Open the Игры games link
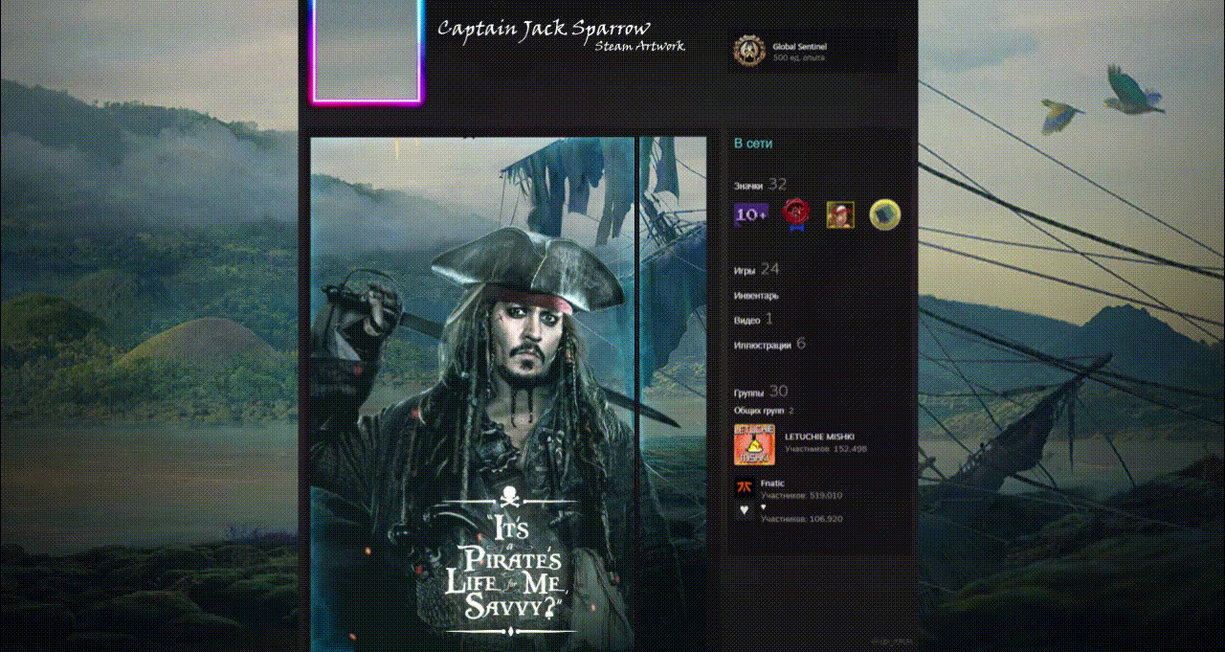Screen dimensions: 1225x652 pos(744,270)
